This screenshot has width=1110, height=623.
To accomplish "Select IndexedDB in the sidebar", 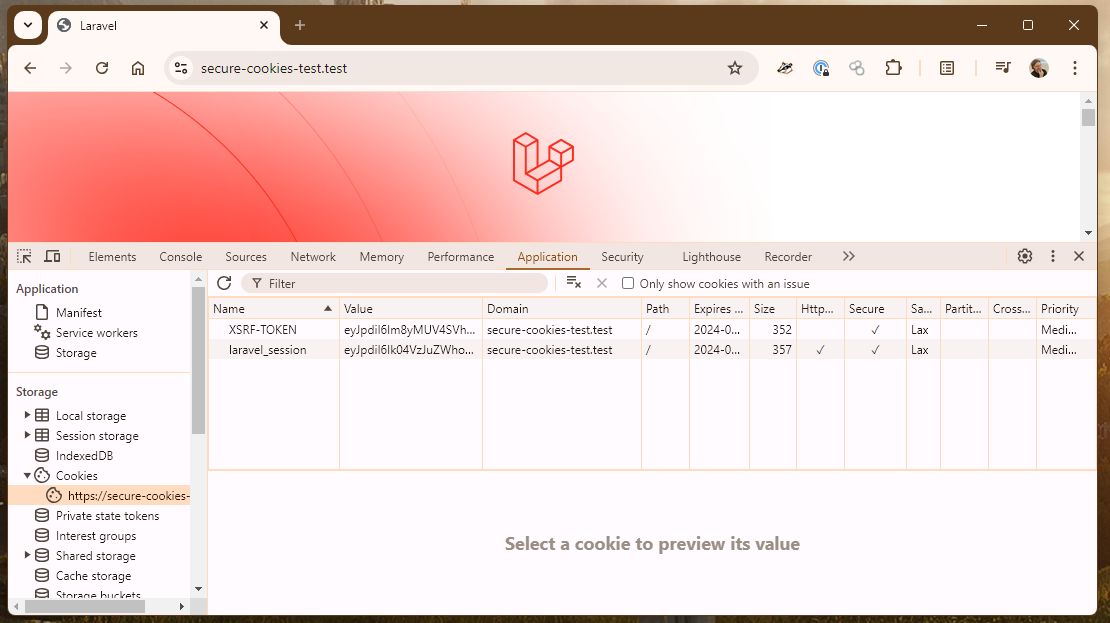I will 84,455.
